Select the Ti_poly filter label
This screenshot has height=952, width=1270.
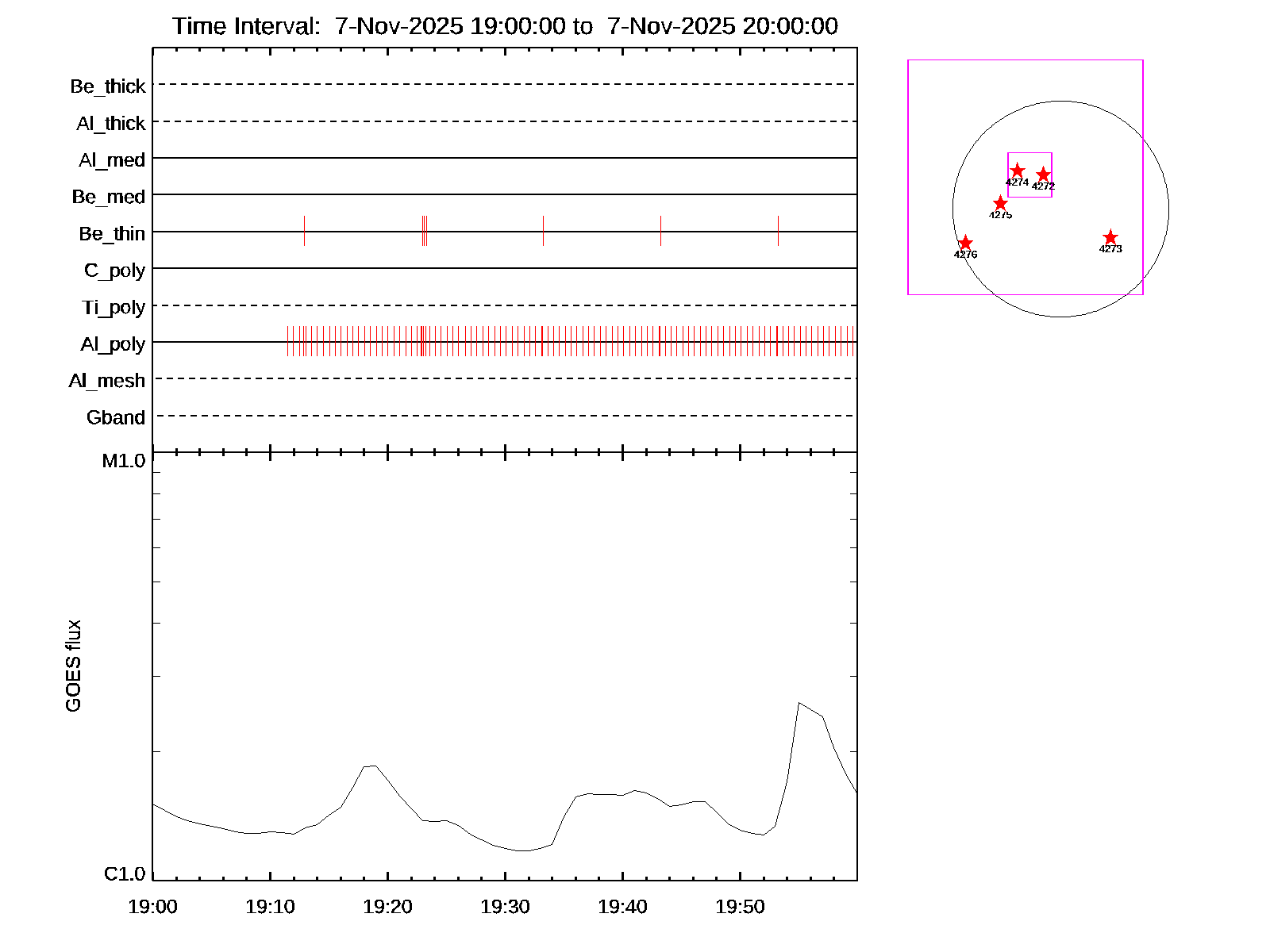click(x=114, y=307)
